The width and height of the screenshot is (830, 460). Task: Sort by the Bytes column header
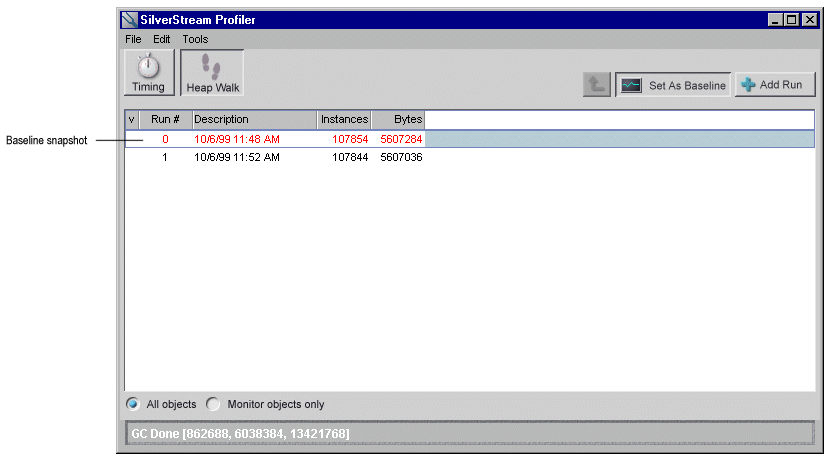point(398,120)
